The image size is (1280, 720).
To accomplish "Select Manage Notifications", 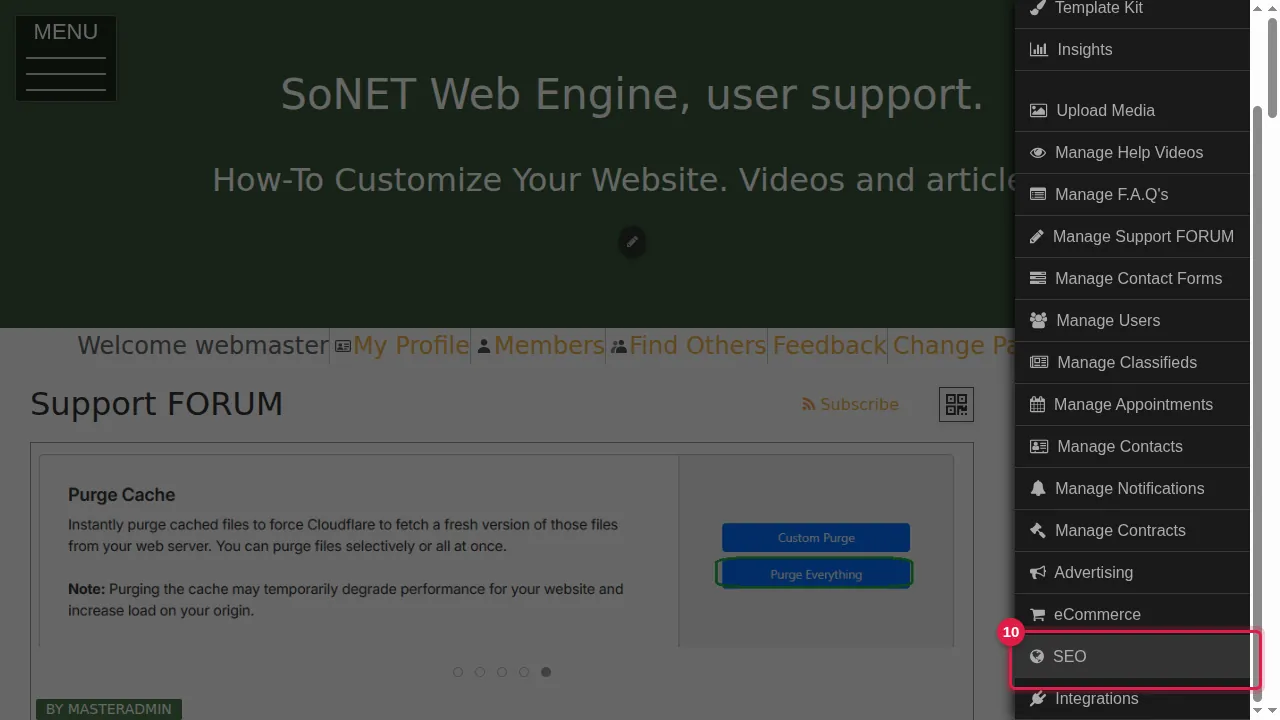I will [x=1132, y=489].
